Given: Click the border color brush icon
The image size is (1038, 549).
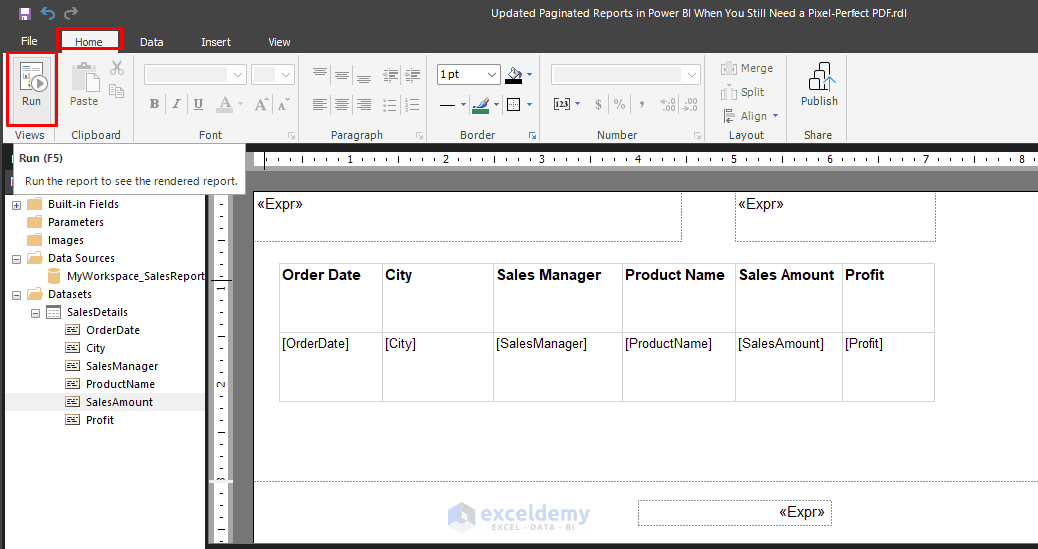Looking at the screenshot, I should (x=481, y=104).
